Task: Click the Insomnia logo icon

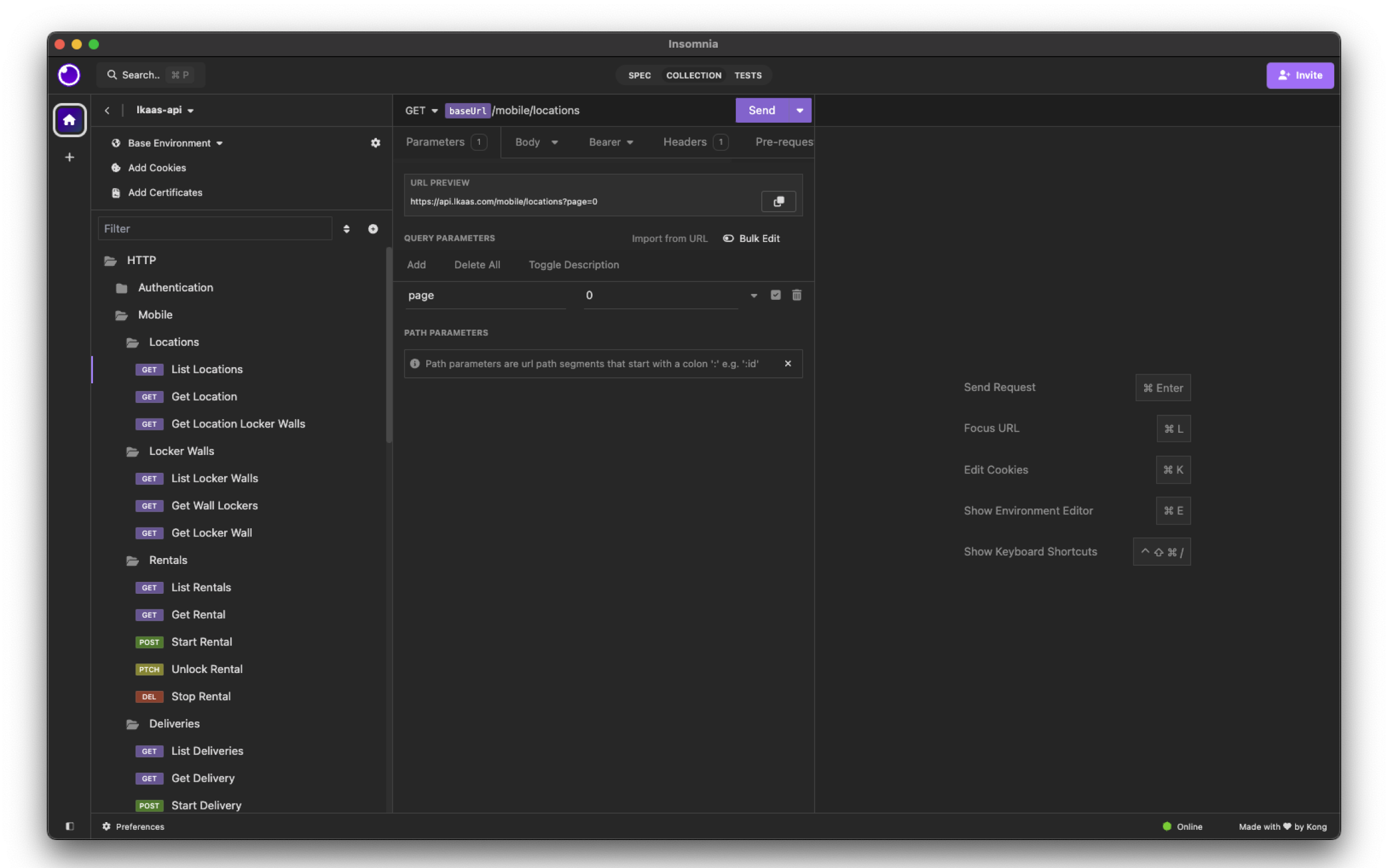Action: pyautogui.click(x=69, y=75)
